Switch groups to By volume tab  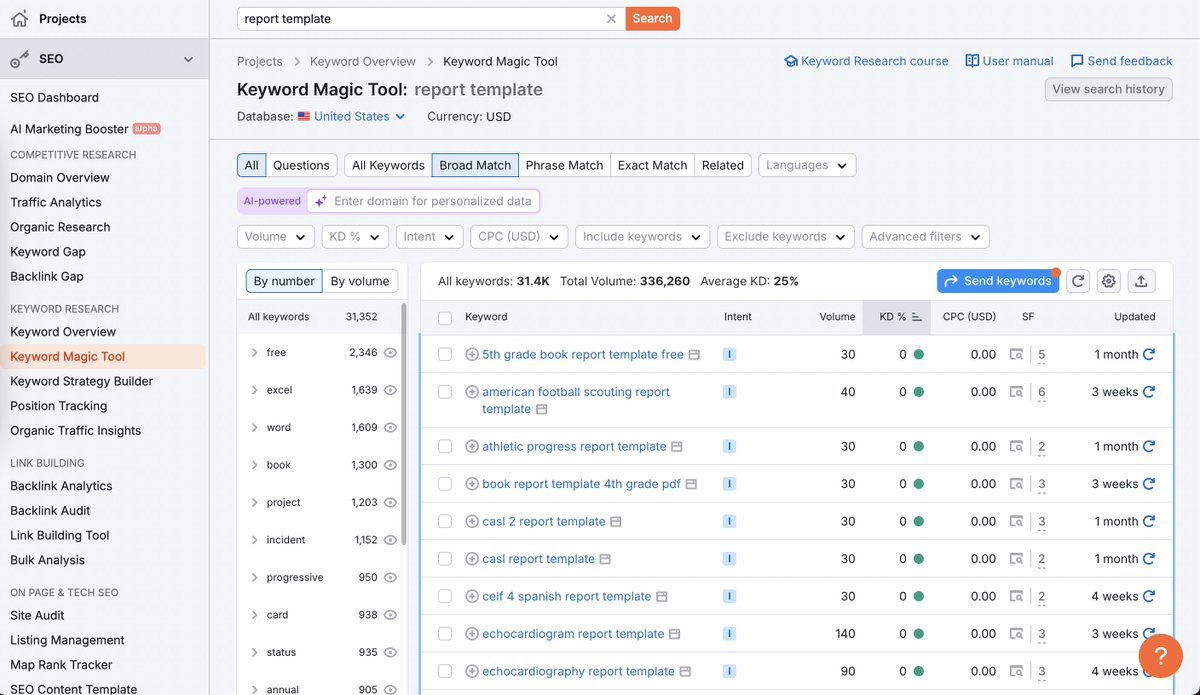click(x=360, y=281)
